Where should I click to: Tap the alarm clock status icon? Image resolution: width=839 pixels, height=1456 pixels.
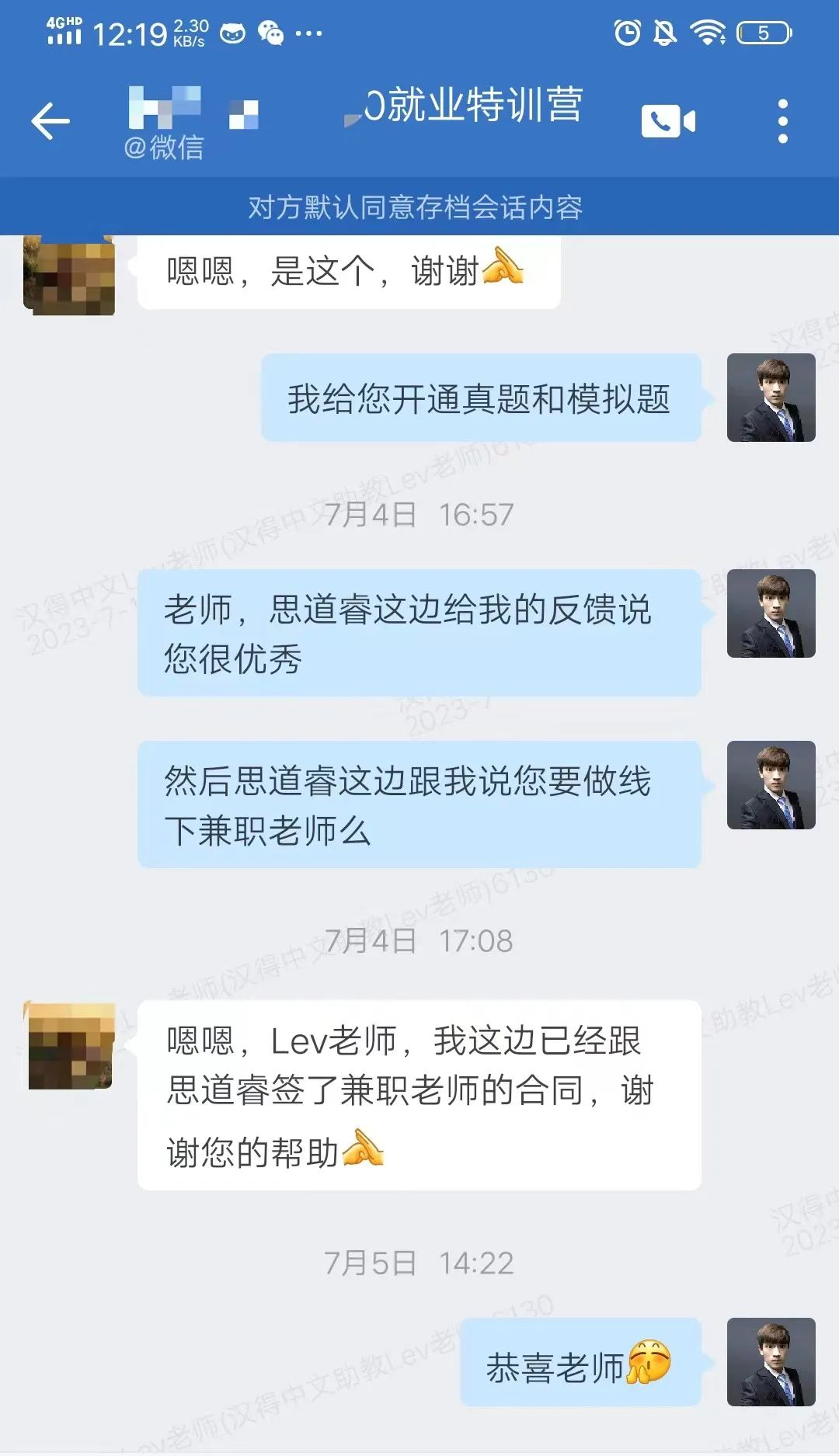(x=627, y=33)
